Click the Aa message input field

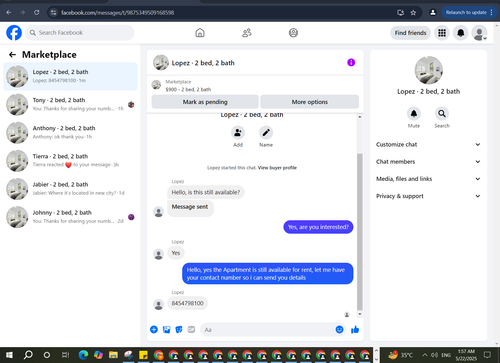pos(267,330)
